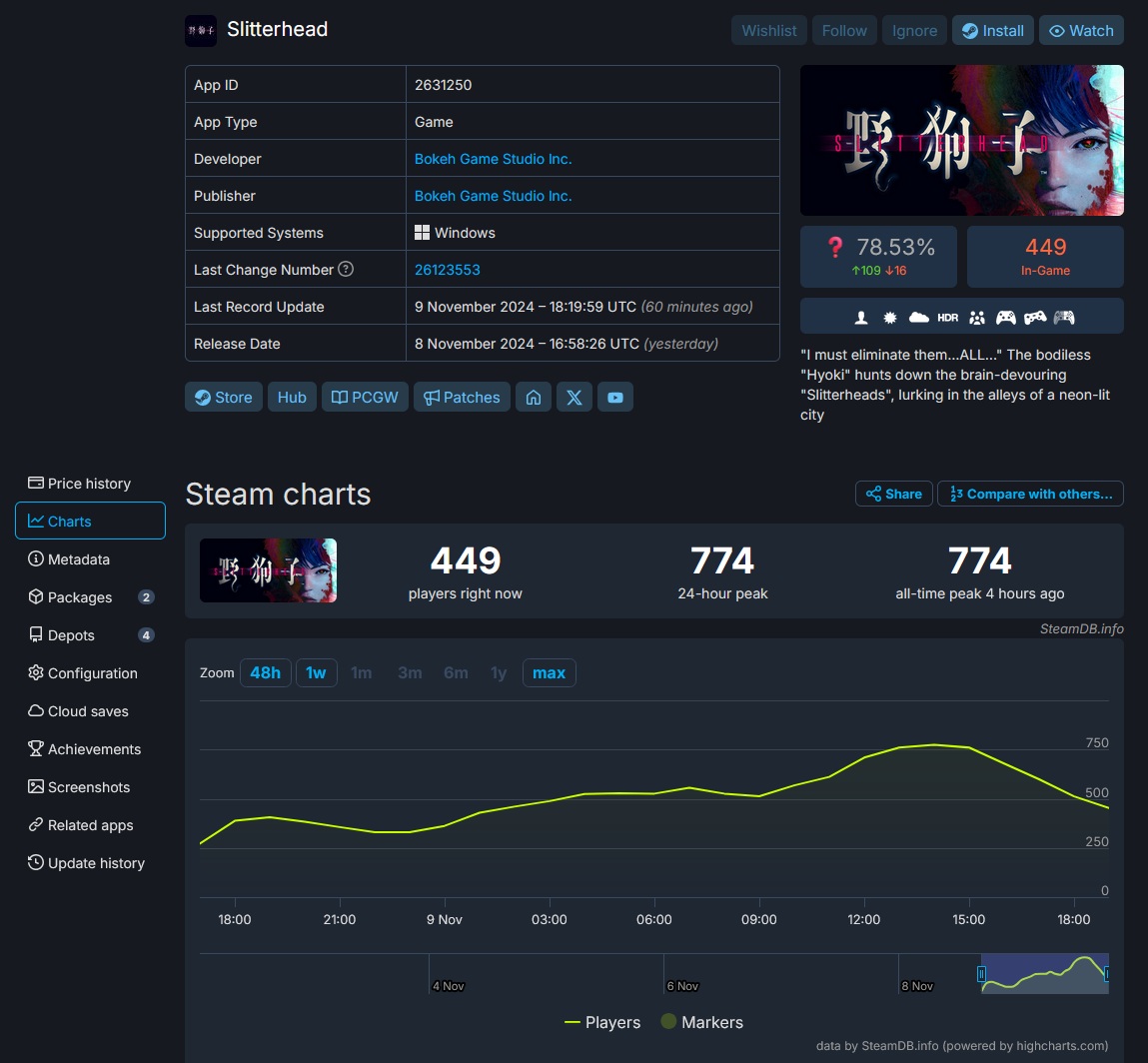Click the Windows supported system entry
Viewport: 1148px width, 1063px height.
tap(455, 233)
